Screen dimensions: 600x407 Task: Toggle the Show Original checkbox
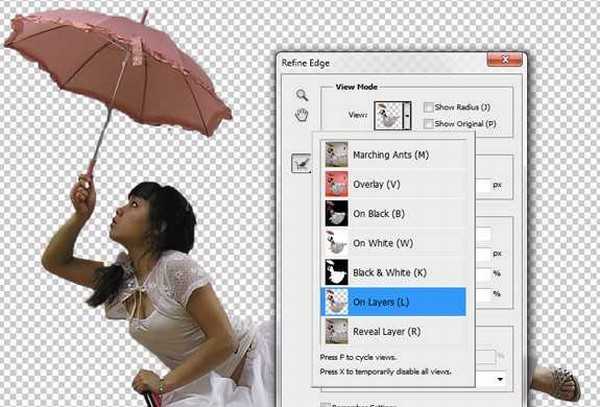pyautogui.click(x=428, y=123)
